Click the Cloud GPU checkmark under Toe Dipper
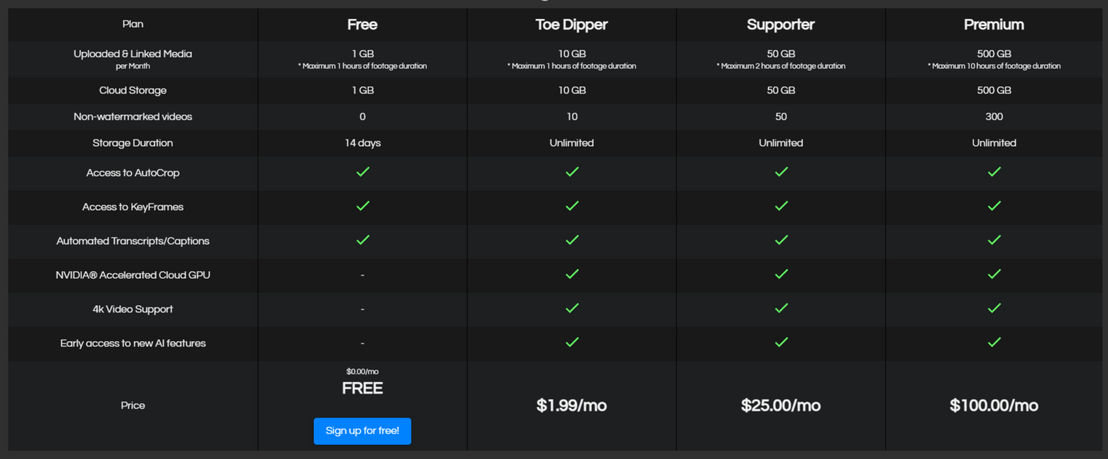This screenshot has height=459, width=1108. 572,274
